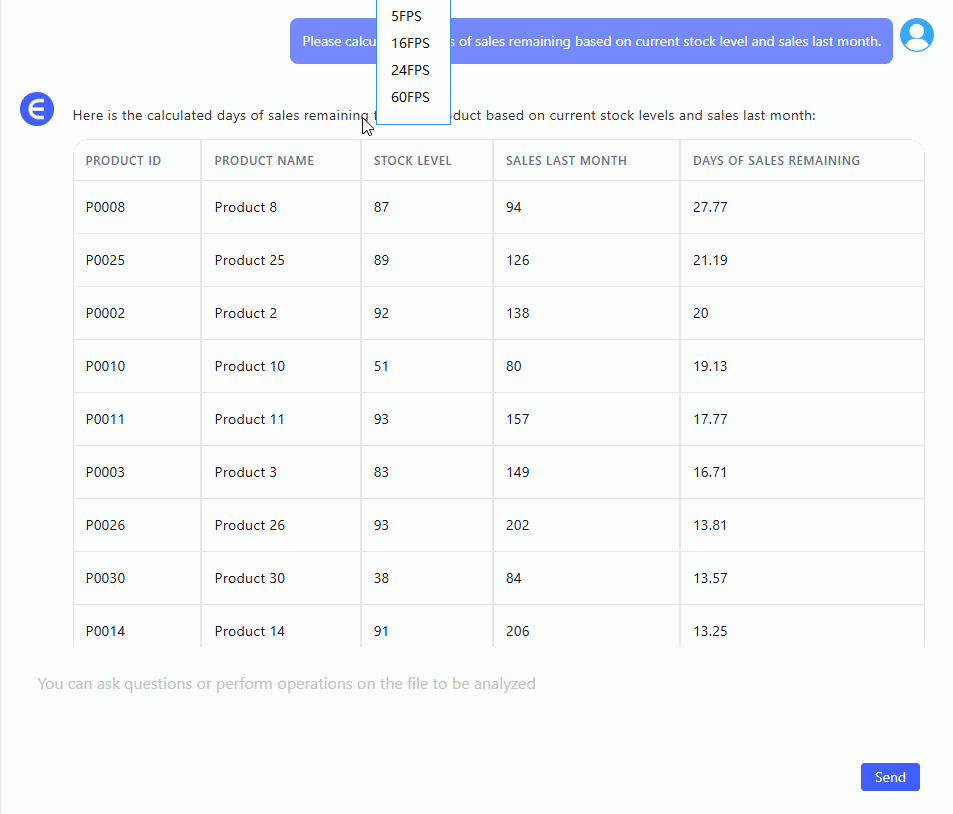Click the Stock Level column header
953x814 pixels.
pos(412,161)
